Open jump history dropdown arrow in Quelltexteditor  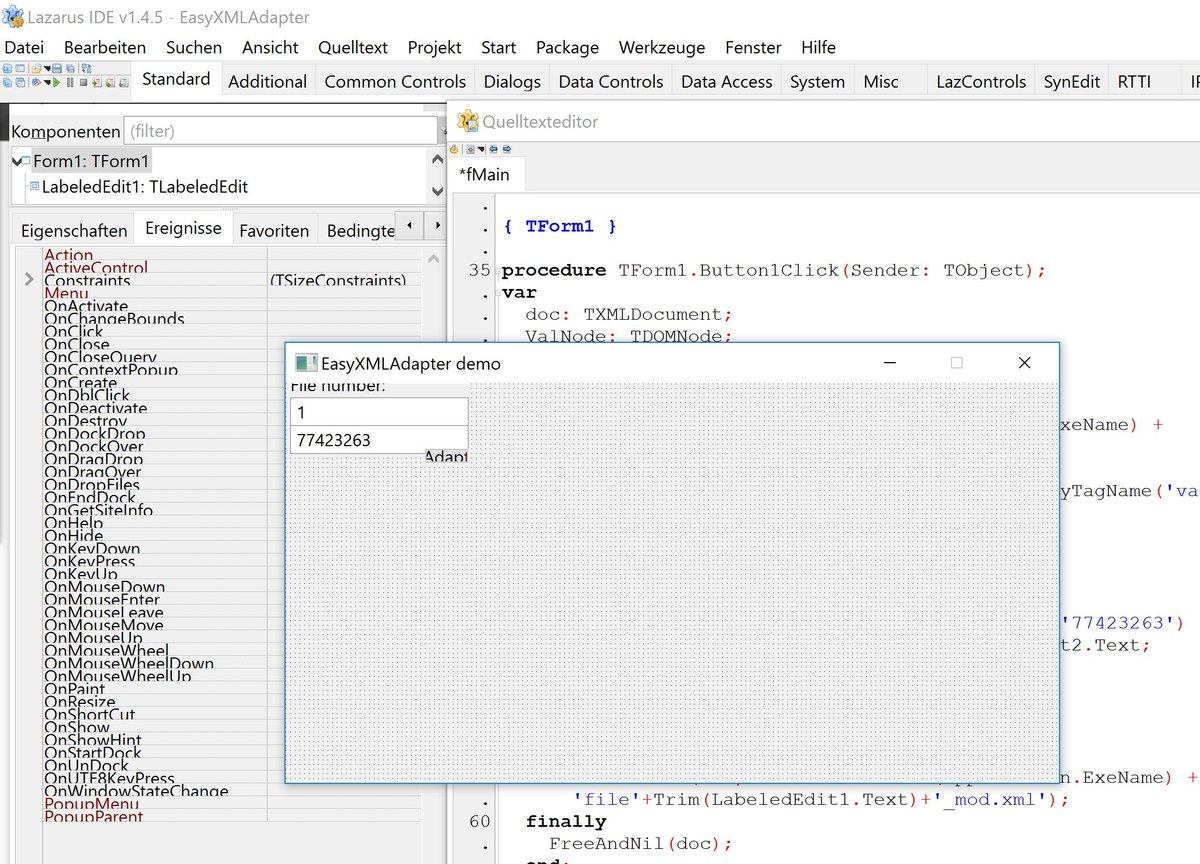(481, 149)
